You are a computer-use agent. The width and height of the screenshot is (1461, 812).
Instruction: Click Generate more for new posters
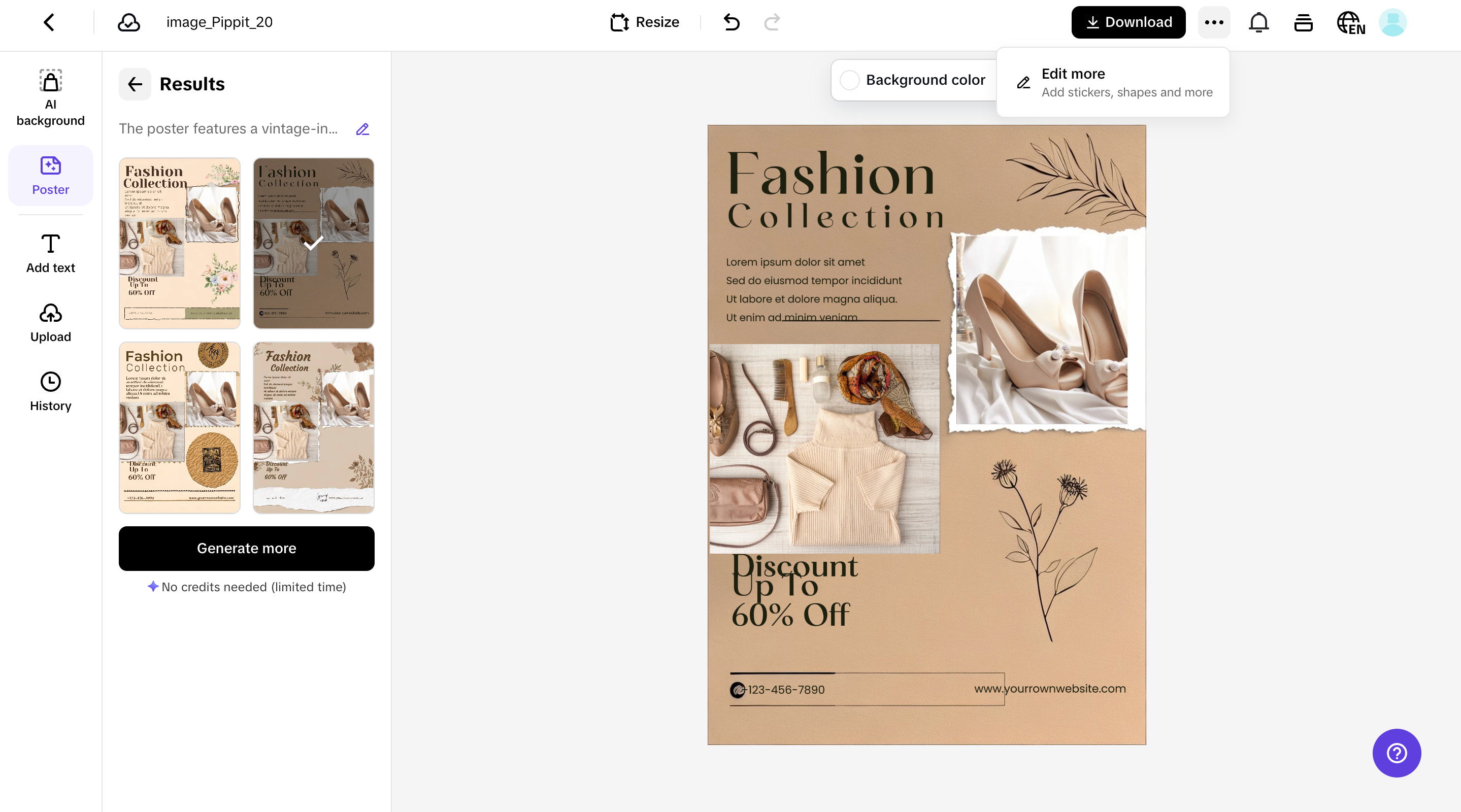tap(246, 548)
